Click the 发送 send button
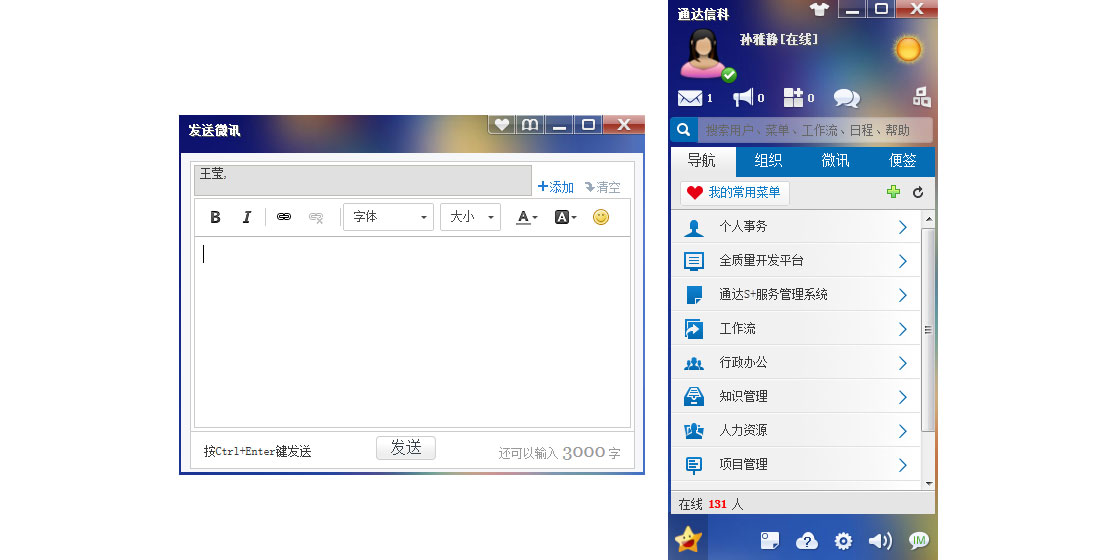 [405, 448]
